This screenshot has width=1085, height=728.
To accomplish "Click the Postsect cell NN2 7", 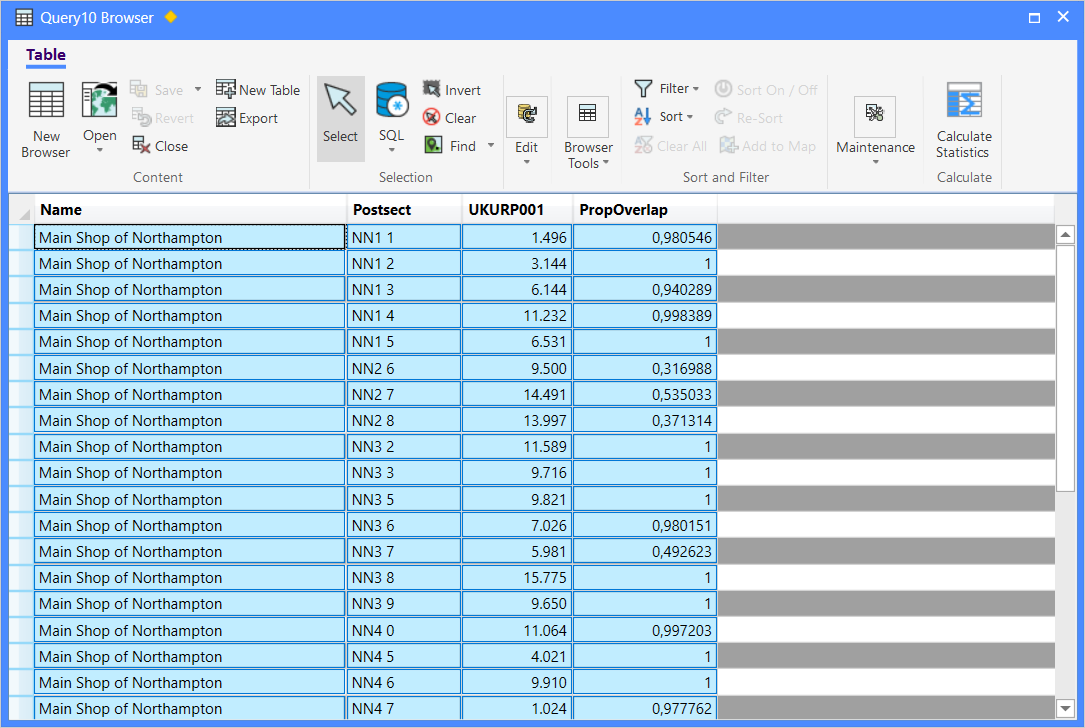I will click(404, 394).
